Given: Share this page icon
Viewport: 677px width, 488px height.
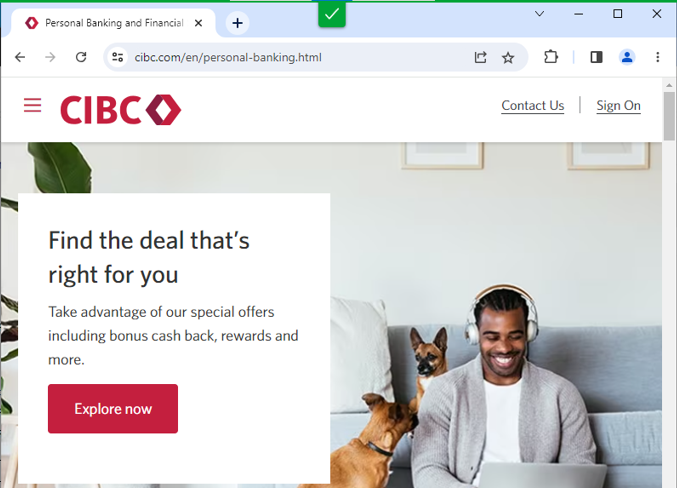Looking at the screenshot, I should pos(481,57).
